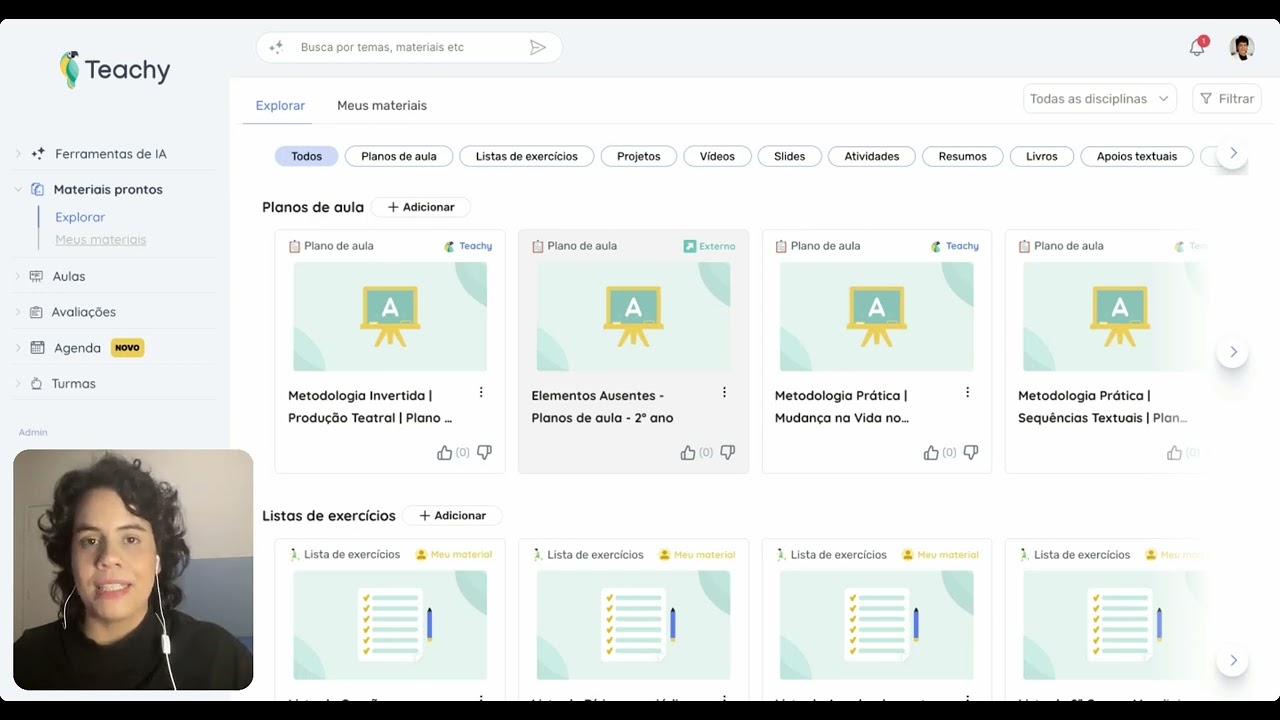Open Ferramentas de IA menu label
This screenshot has height=720, width=1280.
tap(111, 154)
